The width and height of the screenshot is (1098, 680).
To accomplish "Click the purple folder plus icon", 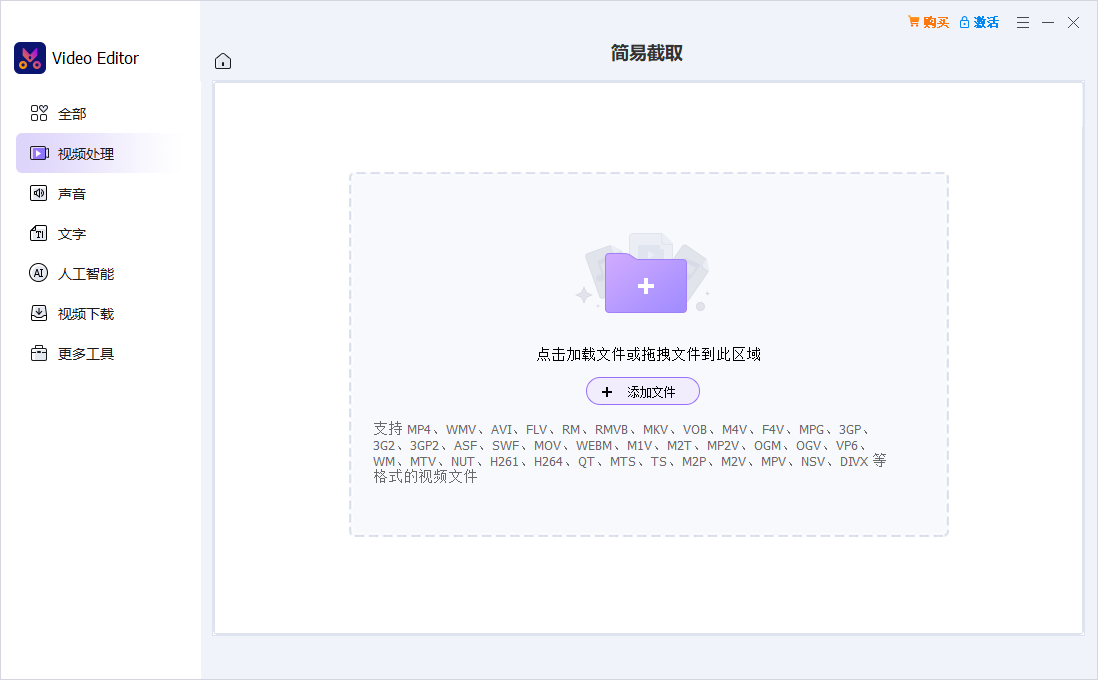I will 645,283.
